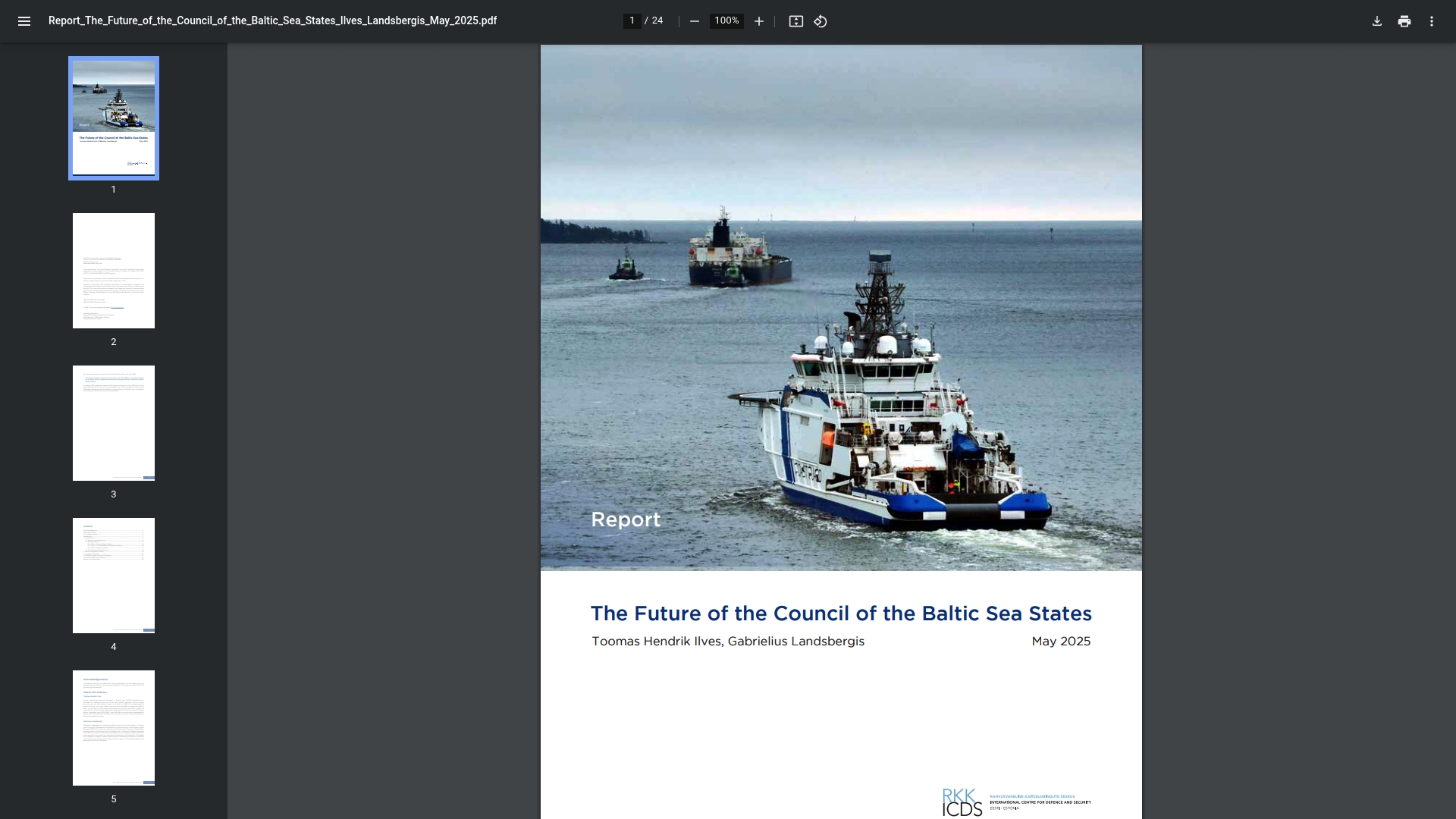1456x819 pixels.
Task: Toggle the sidebar with hamburger menu icon
Action: (24, 21)
